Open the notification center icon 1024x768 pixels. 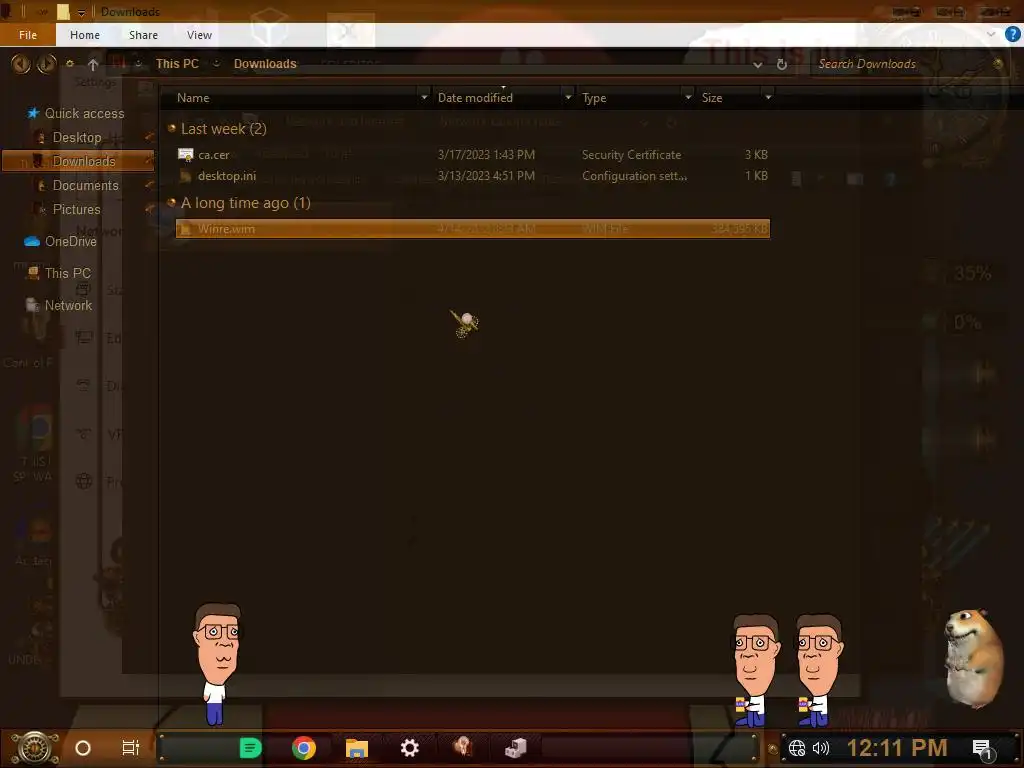[983, 749]
